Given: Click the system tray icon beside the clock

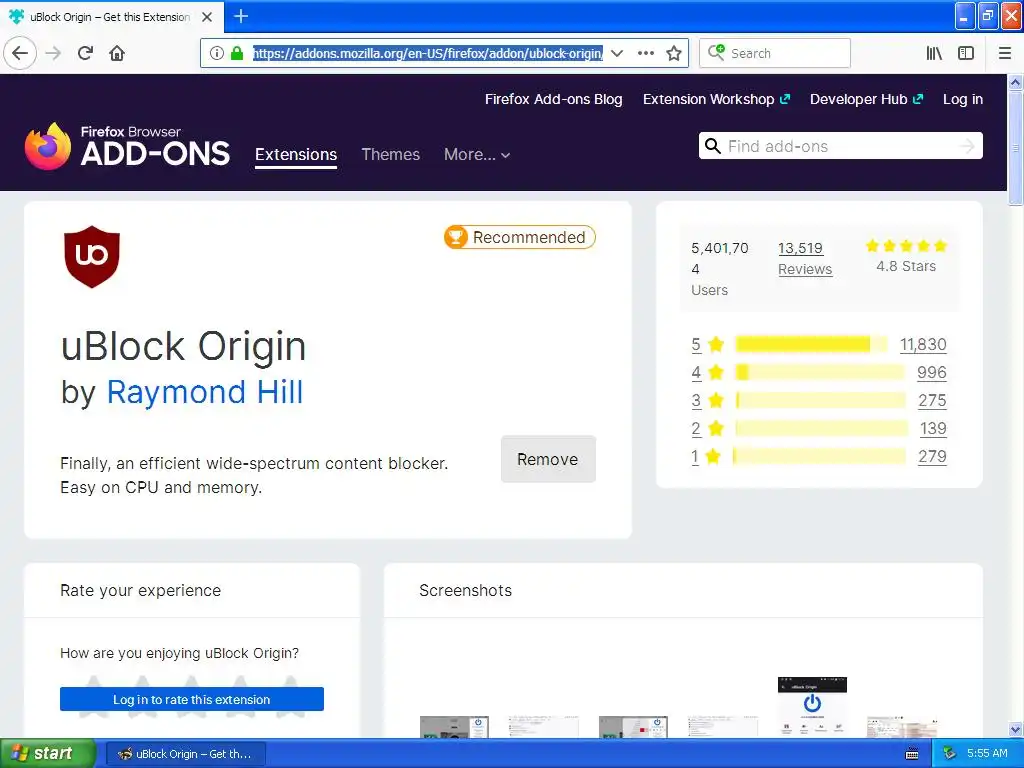Looking at the screenshot, I should coord(950,754).
